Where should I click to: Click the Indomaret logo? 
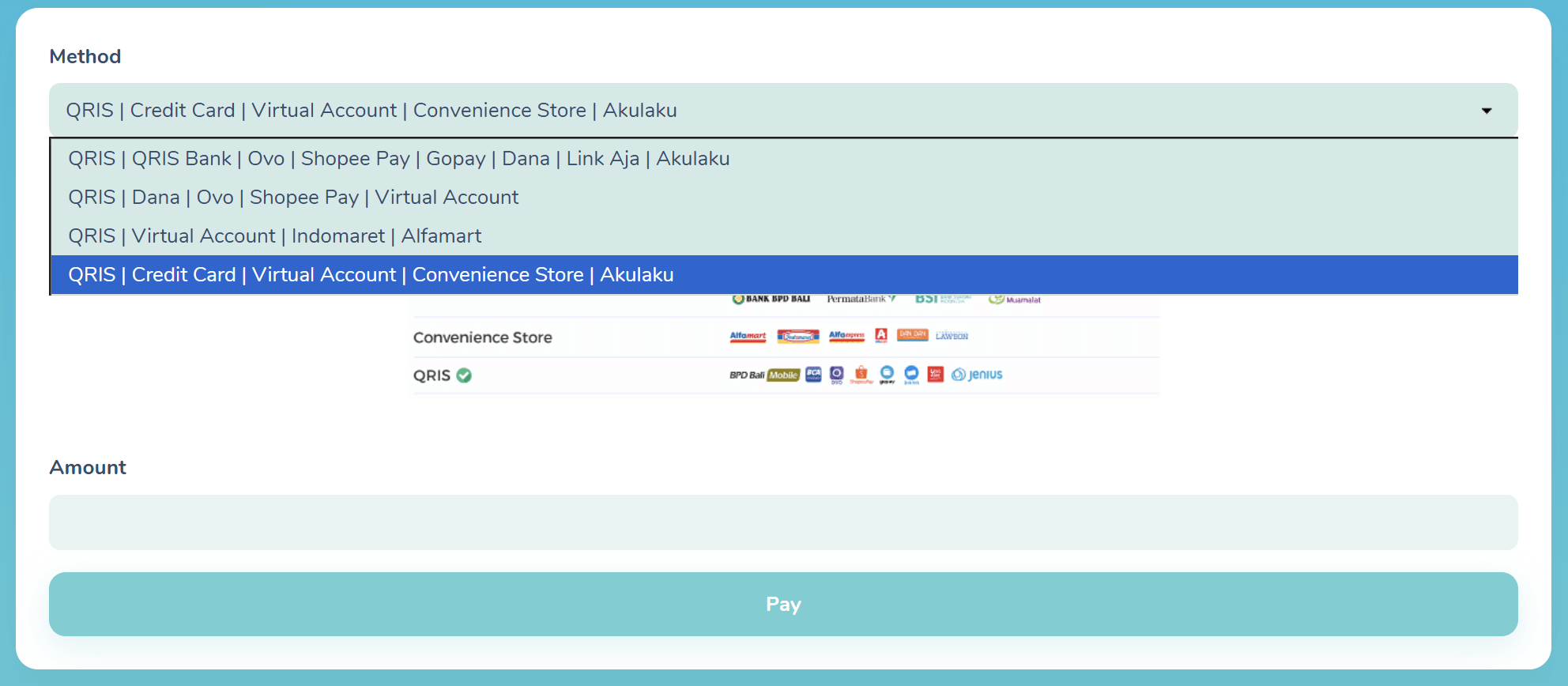point(797,336)
